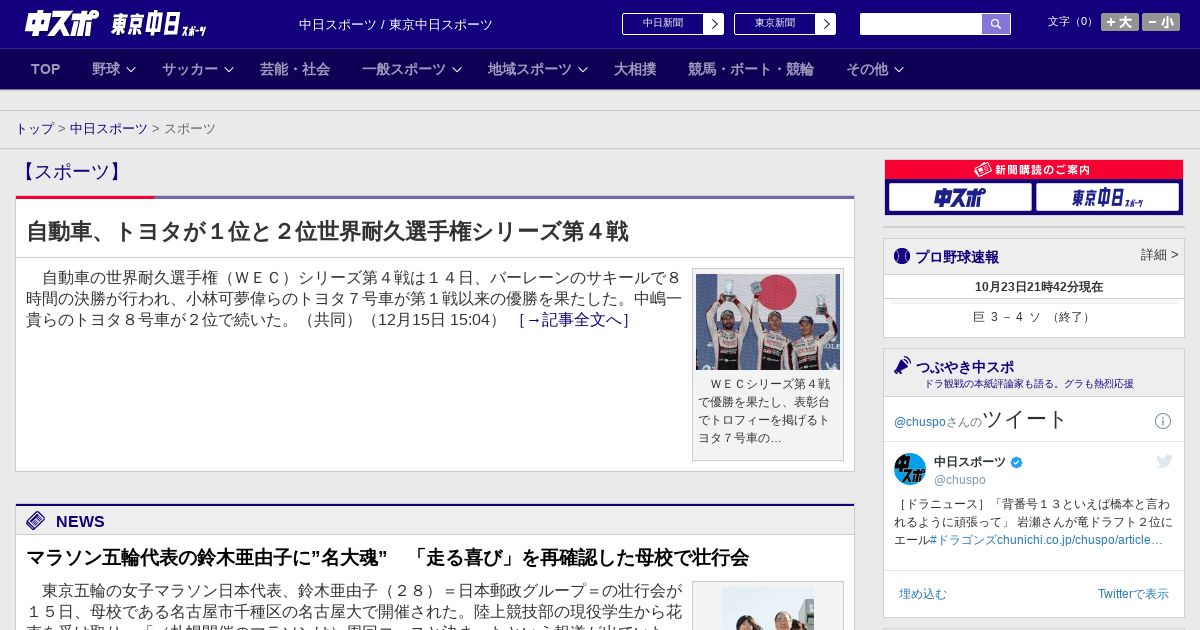This screenshot has height=630, width=1200.
Task: Click the search magnifier button
Action: (996, 24)
